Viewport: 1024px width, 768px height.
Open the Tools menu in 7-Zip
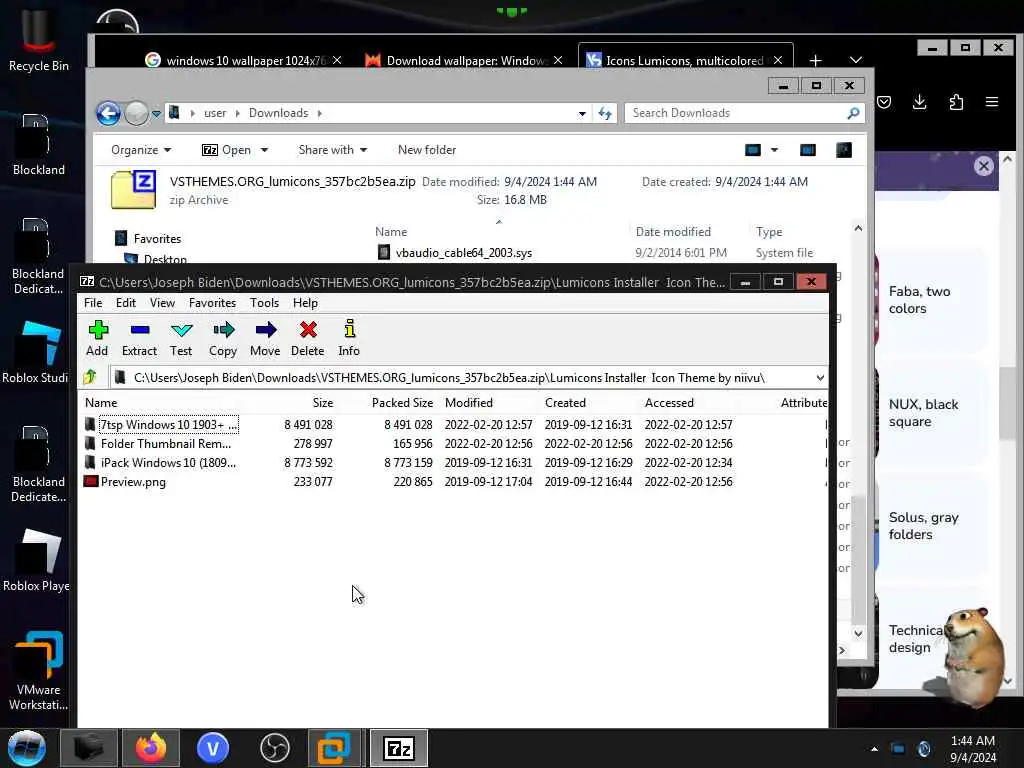(x=264, y=303)
